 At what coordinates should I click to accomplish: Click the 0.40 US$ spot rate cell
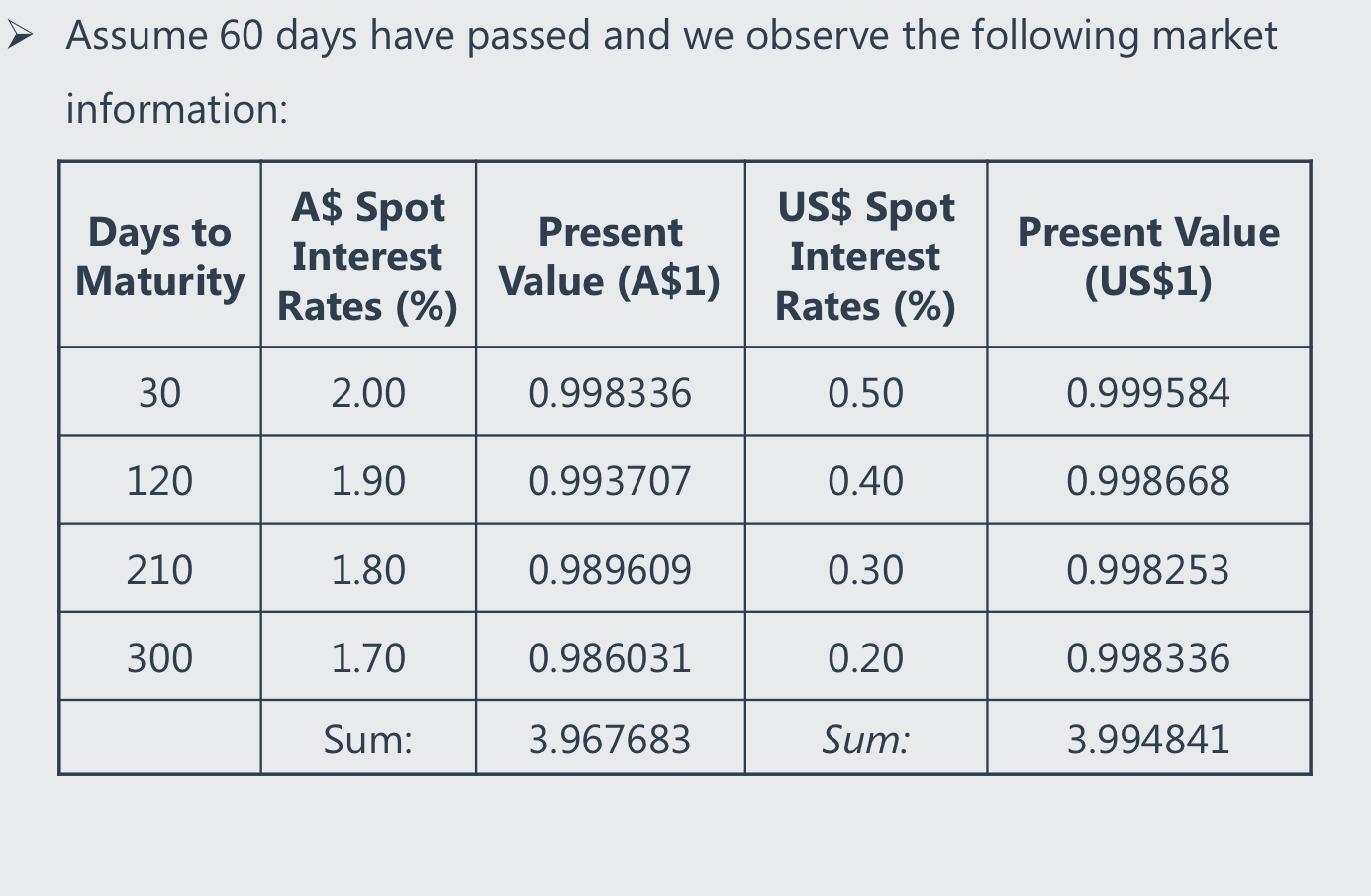point(865,481)
